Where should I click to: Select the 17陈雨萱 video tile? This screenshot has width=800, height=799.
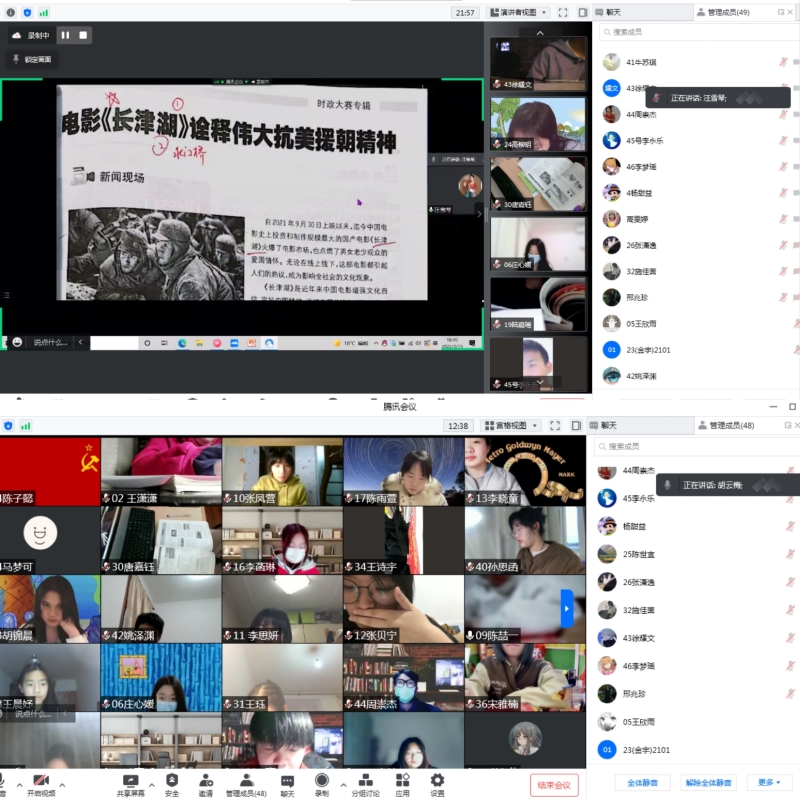[x=404, y=471]
